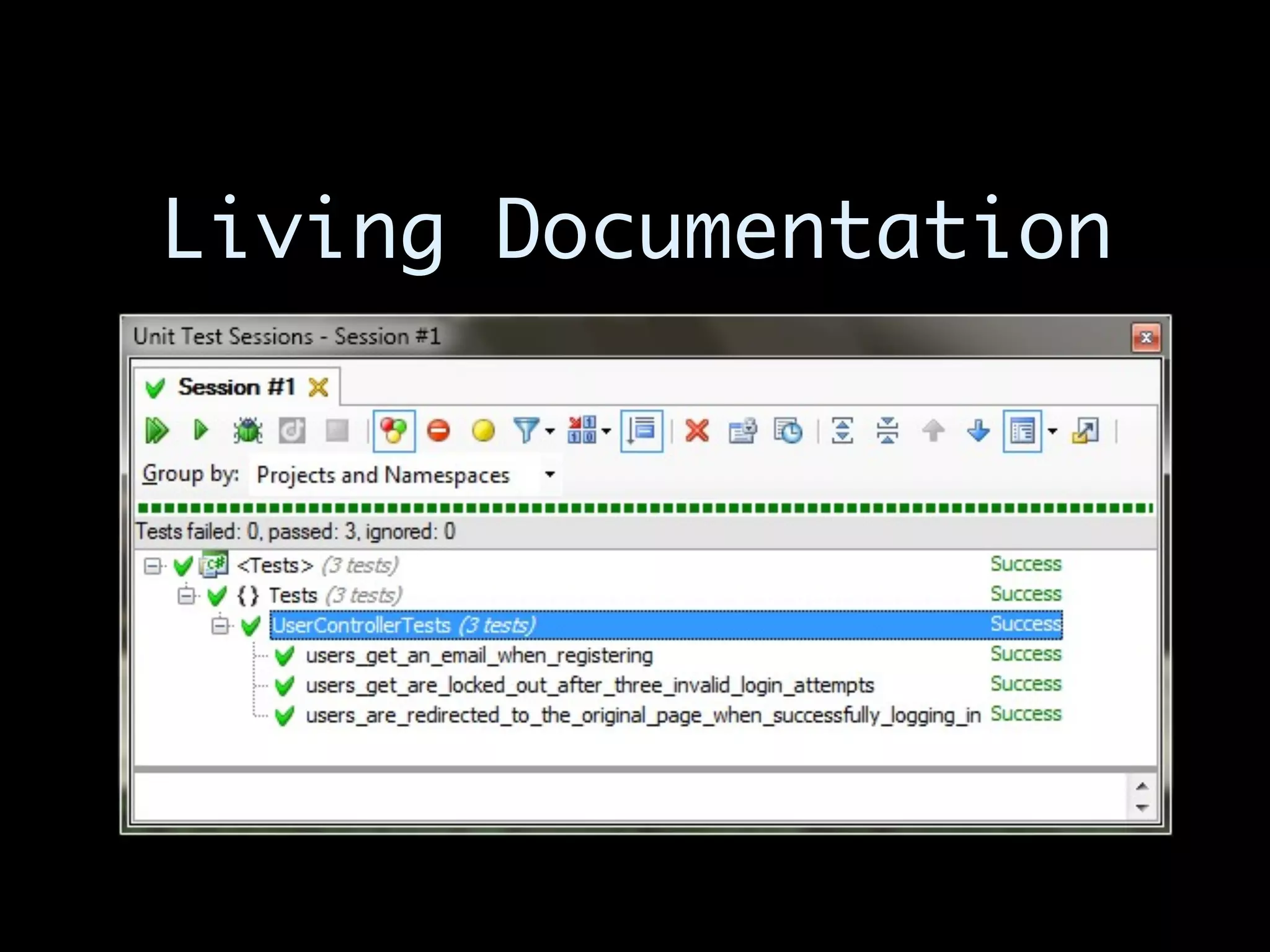Click the braces namespace icon beside Tests
The width and height of the screenshot is (1270, 952).
click(x=247, y=596)
